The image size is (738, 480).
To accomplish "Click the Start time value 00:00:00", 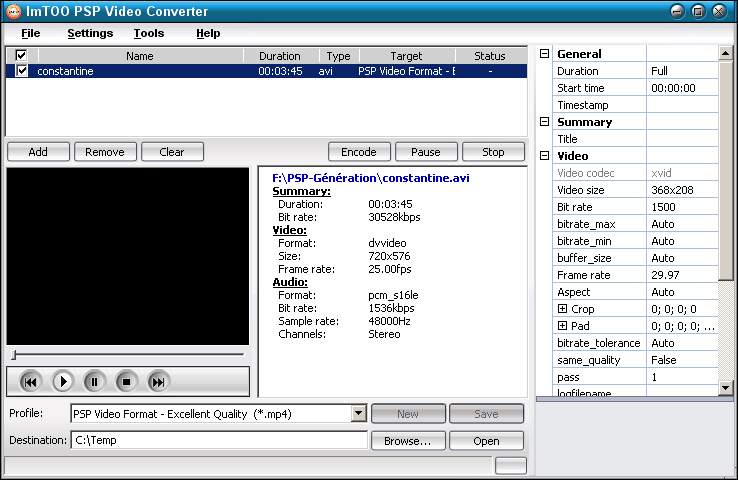I will click(674, 88).
